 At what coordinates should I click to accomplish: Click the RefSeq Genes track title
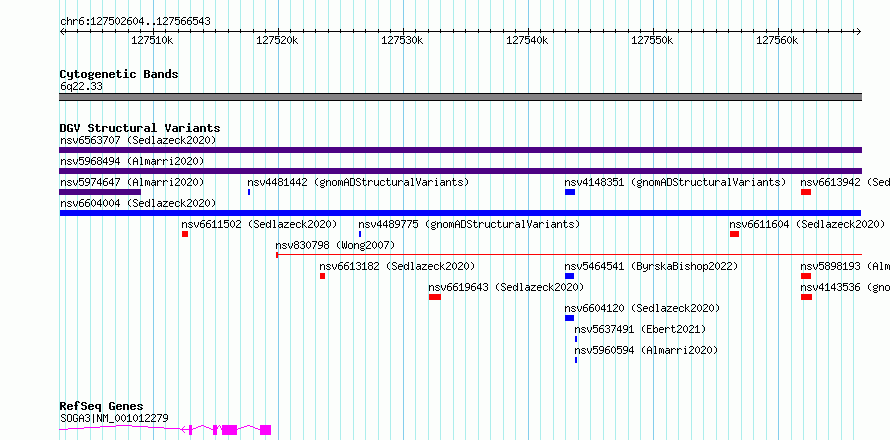102,406
